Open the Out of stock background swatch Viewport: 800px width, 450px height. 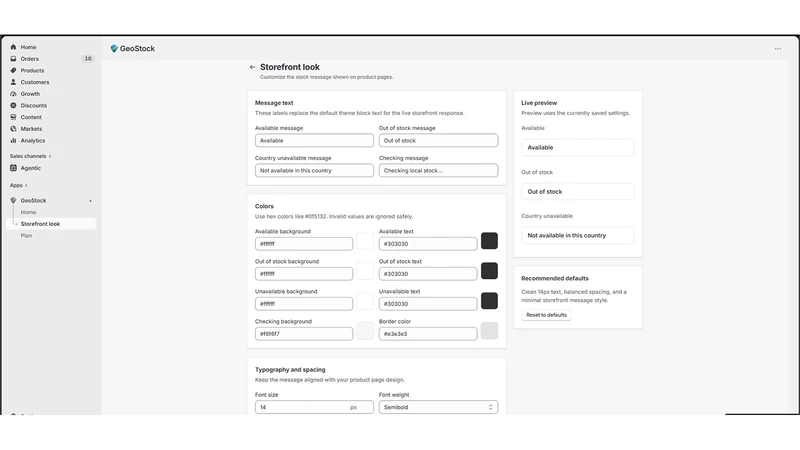point(365,271)
